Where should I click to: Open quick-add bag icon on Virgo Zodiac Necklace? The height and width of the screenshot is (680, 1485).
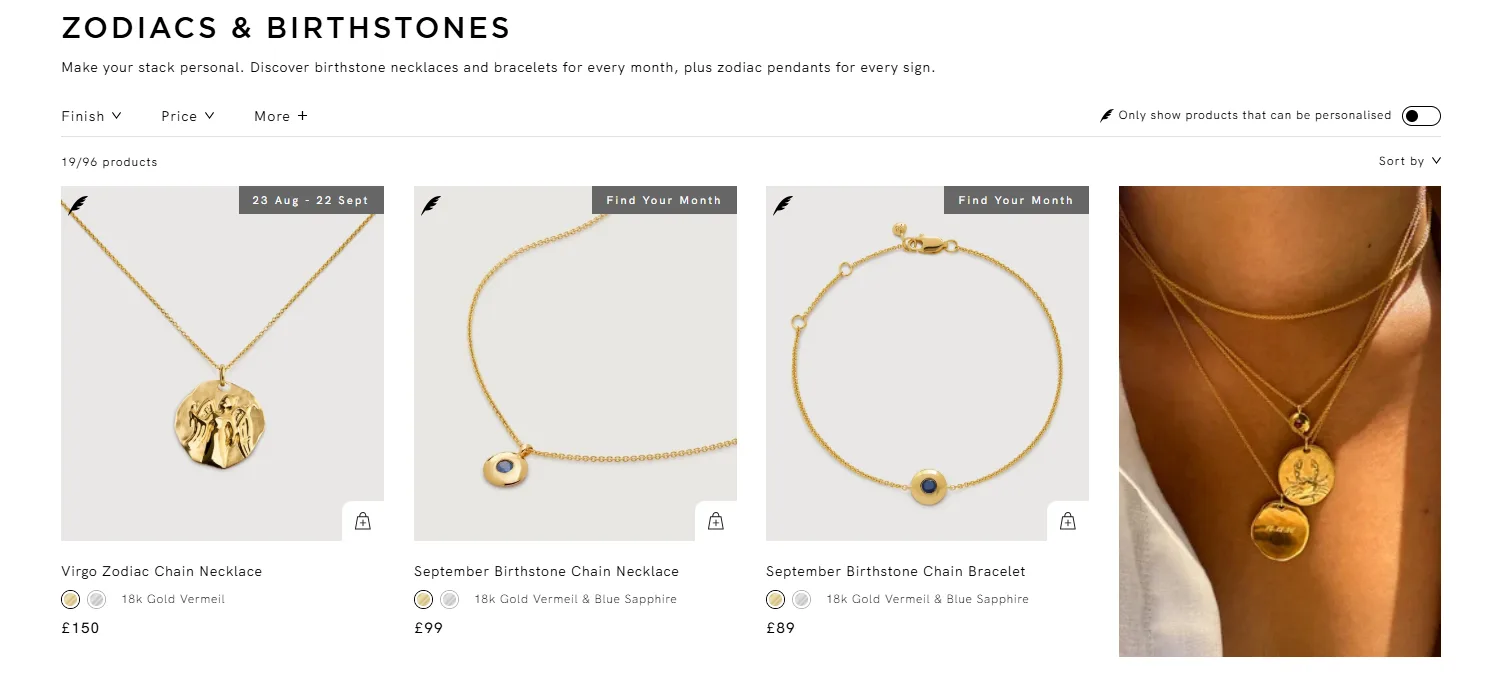[x=363, y=520]
